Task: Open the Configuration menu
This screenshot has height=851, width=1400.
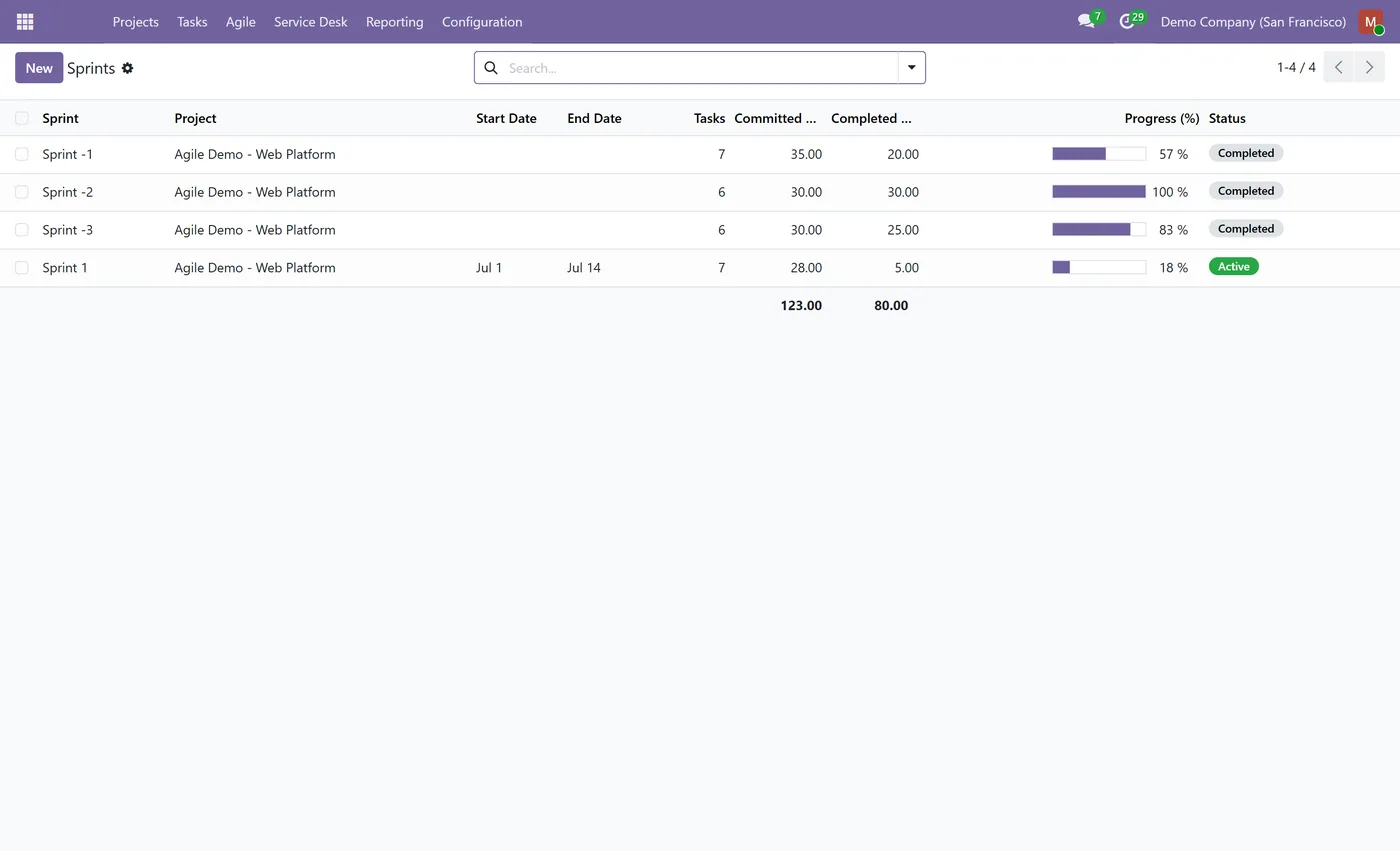Action: pos(482,21)
